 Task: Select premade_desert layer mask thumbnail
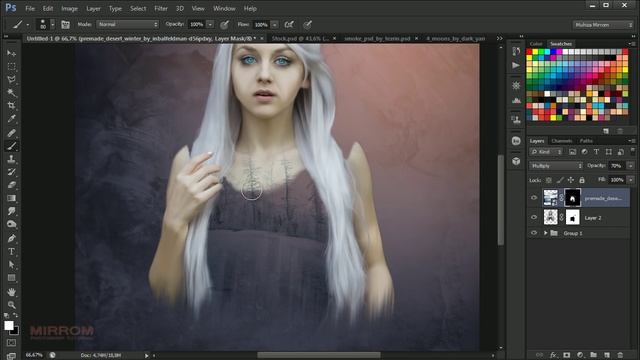click(x=572, y=198)
